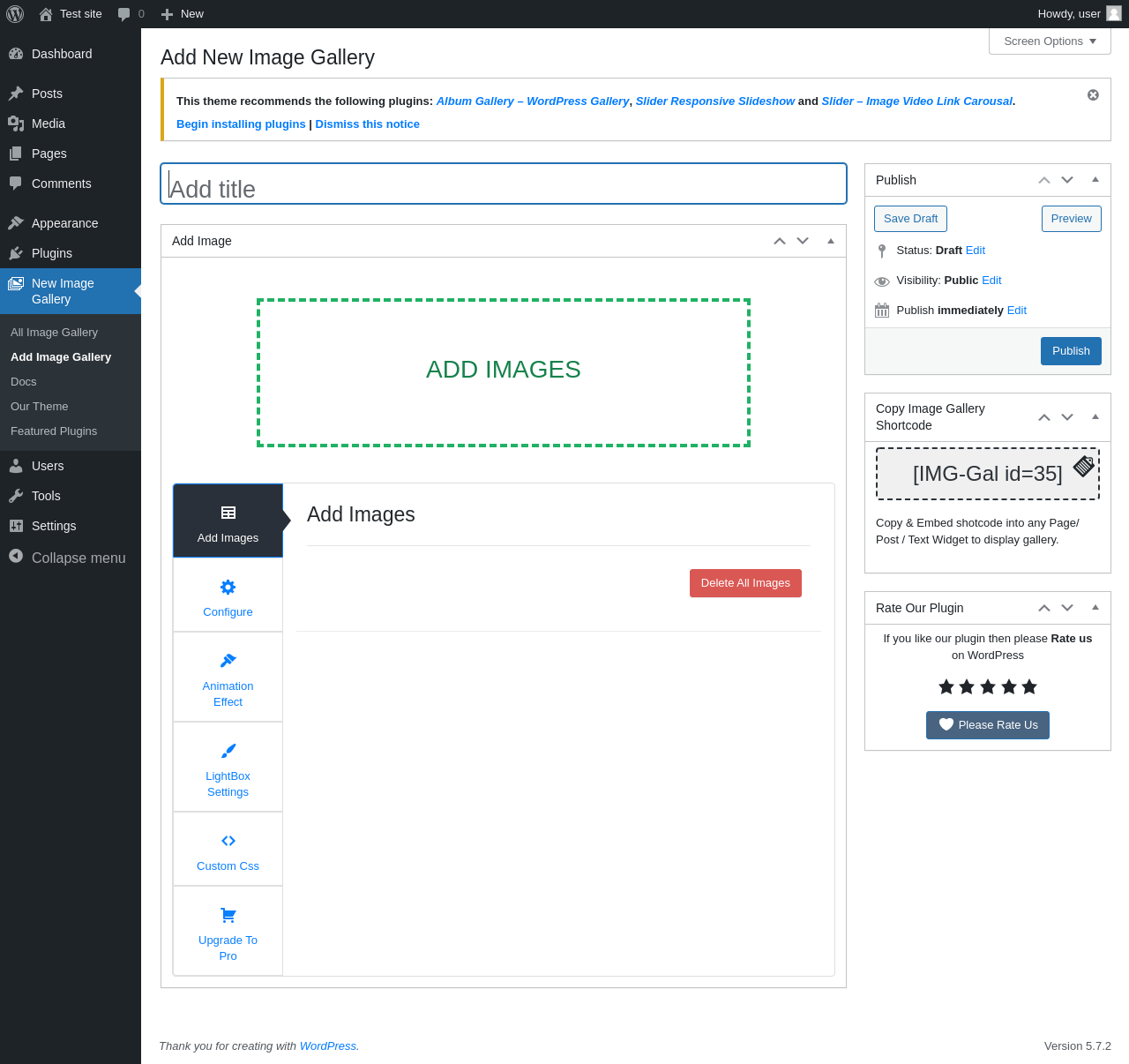Open the Media library menu
The height and width of the screenshot is (1064, 1129).
click(x=71, y=124)
